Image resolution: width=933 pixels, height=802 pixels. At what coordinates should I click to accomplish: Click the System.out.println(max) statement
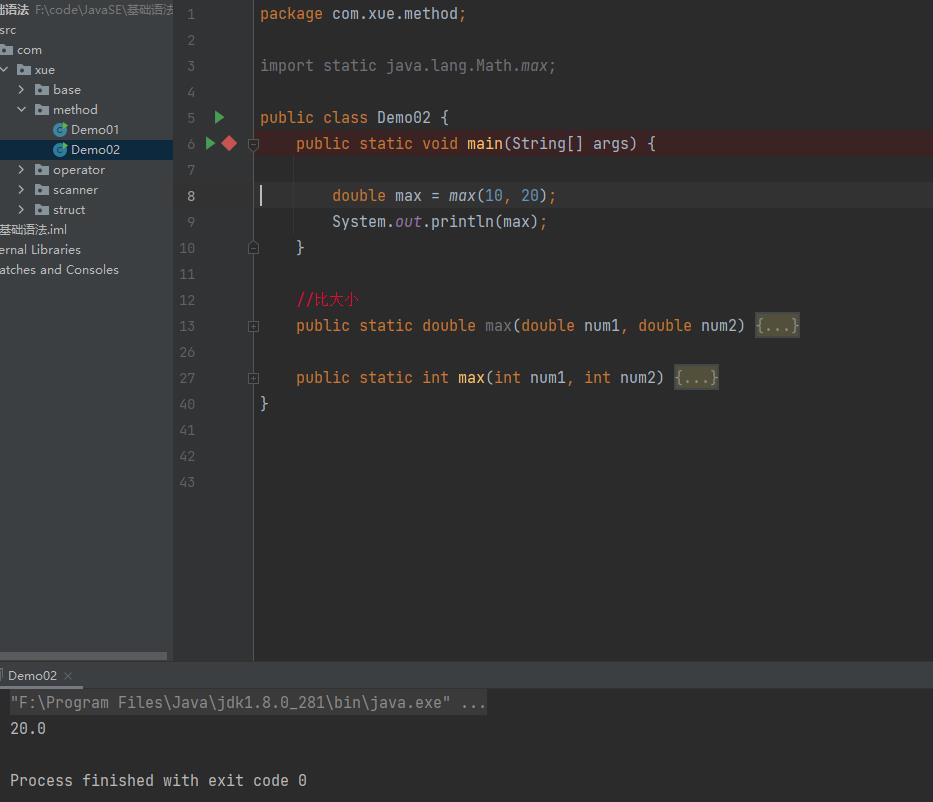point(439,221)
